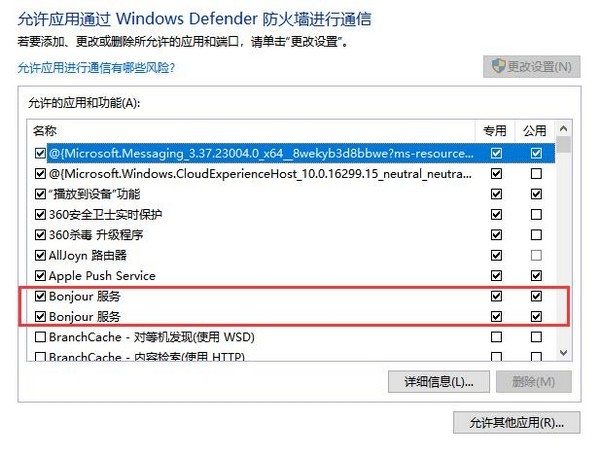Uncheck the "播放到设备"功能 name checkbox
This screenshot has width=600, height=457.
click(x=40, y=194)
